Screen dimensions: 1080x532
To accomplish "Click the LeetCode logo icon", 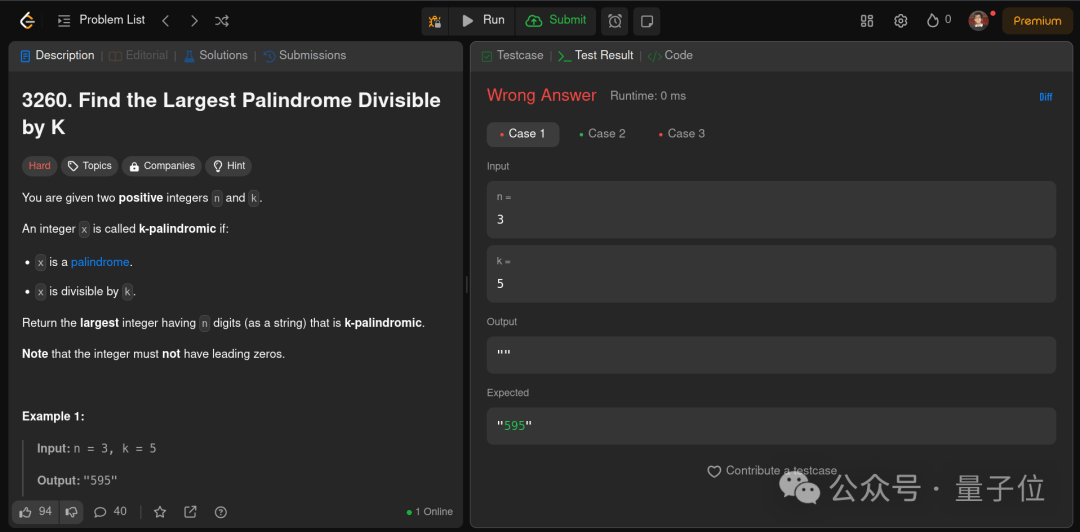I will pyautogui.click(x=27, y=21).
